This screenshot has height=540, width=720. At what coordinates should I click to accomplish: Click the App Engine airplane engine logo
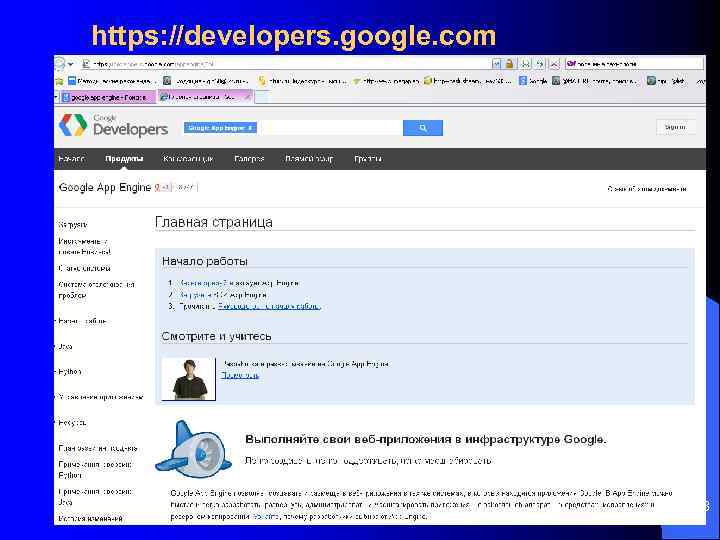tap(193, 450)
